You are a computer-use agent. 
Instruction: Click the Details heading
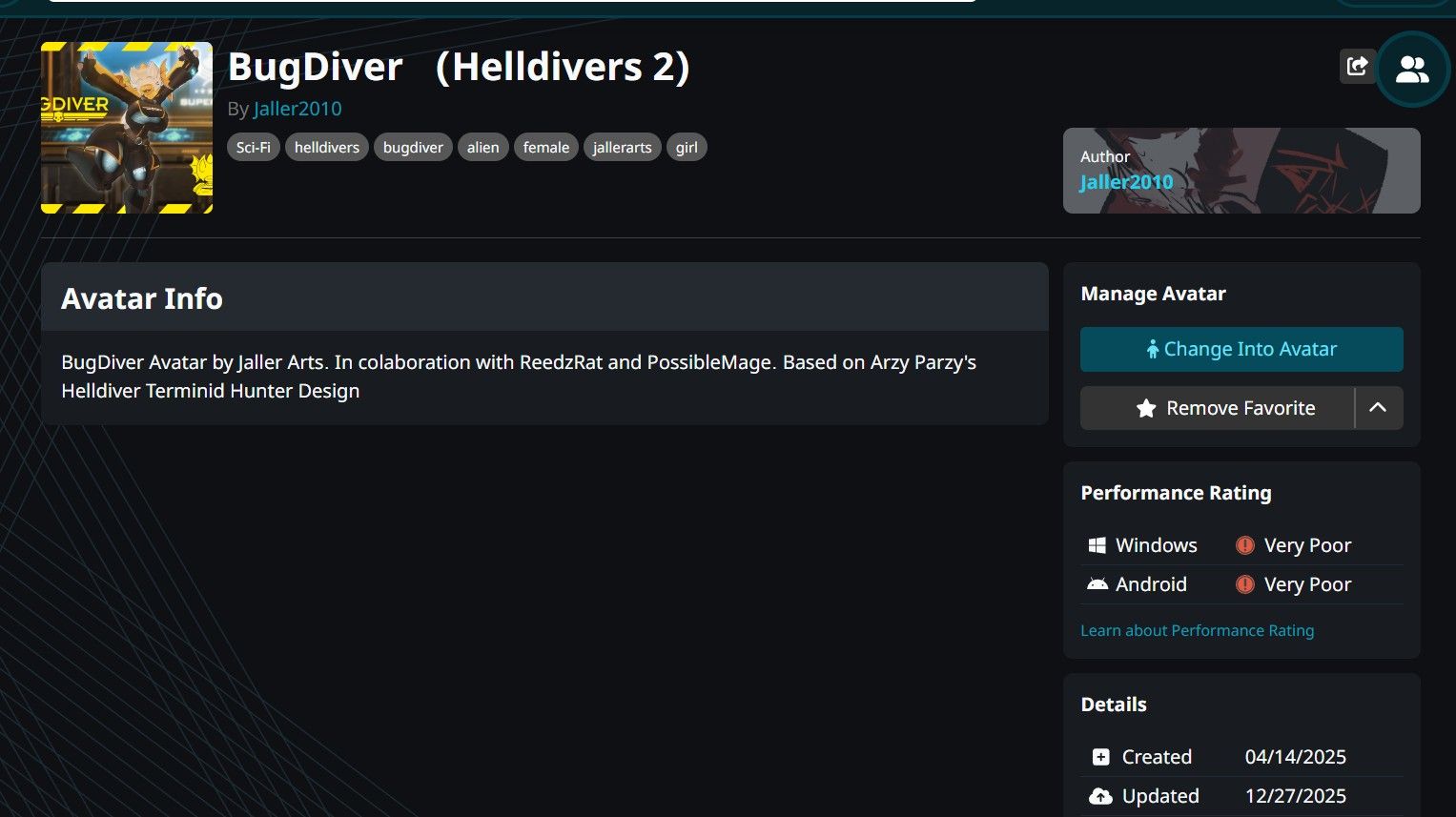click(1114, 705)
